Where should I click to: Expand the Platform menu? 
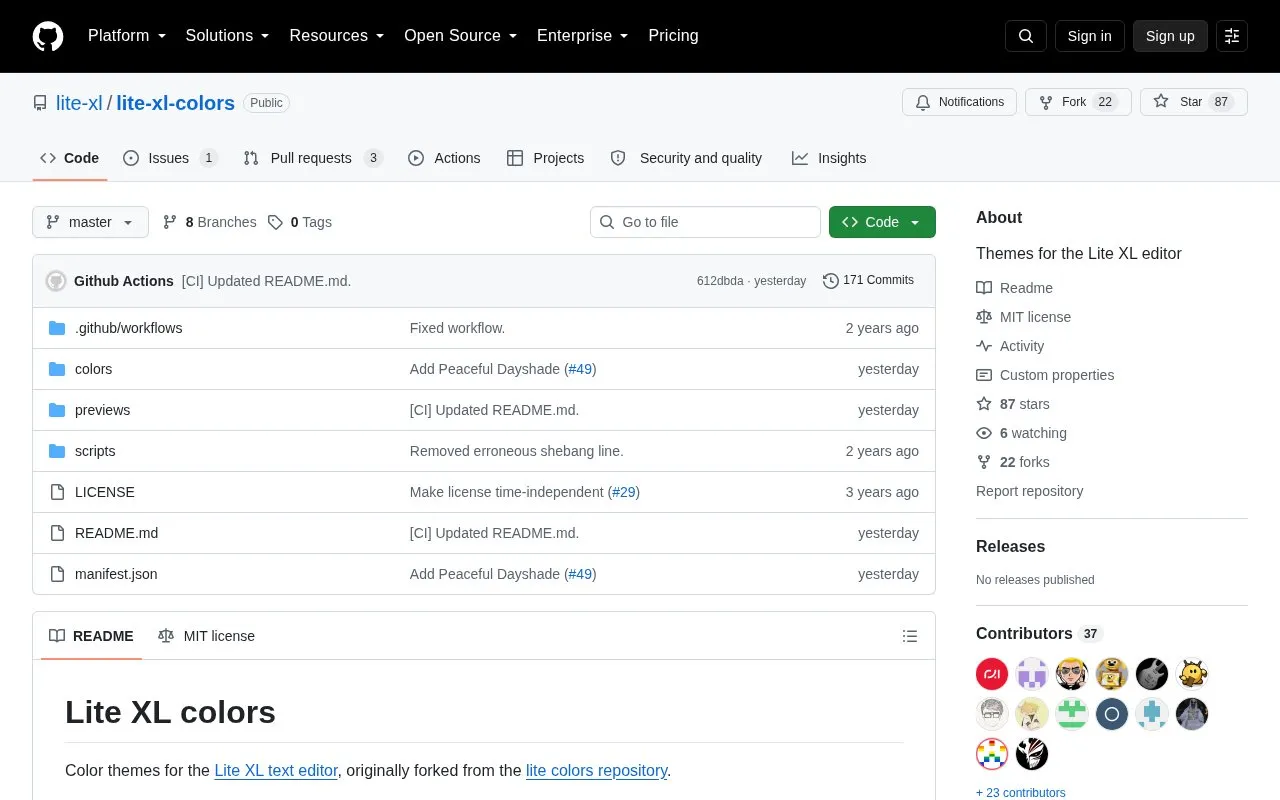(x=127, y=36)
